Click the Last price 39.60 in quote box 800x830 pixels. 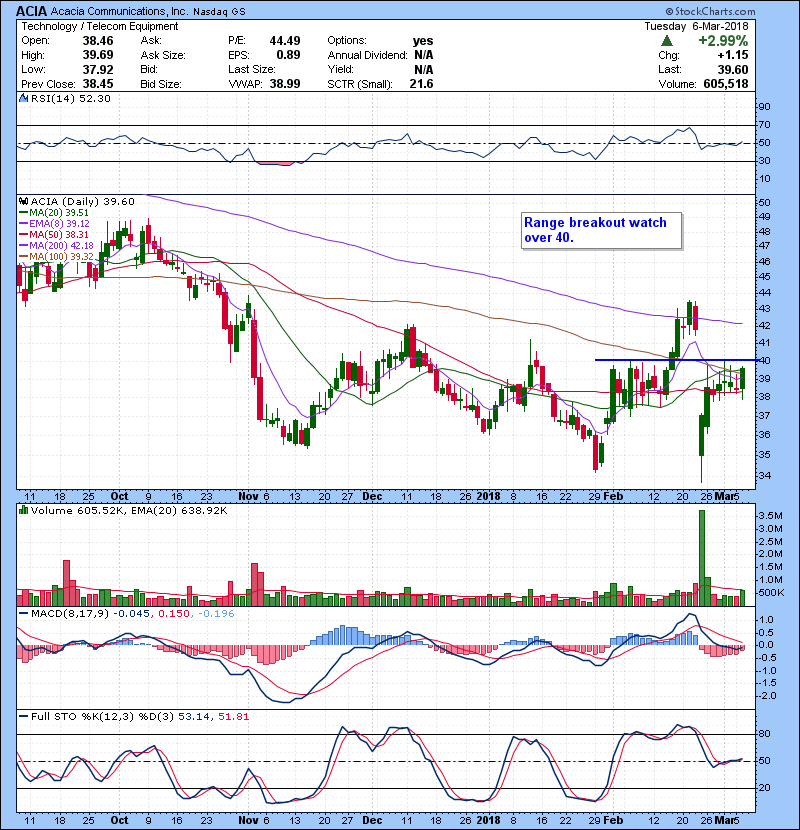point(733,69)
